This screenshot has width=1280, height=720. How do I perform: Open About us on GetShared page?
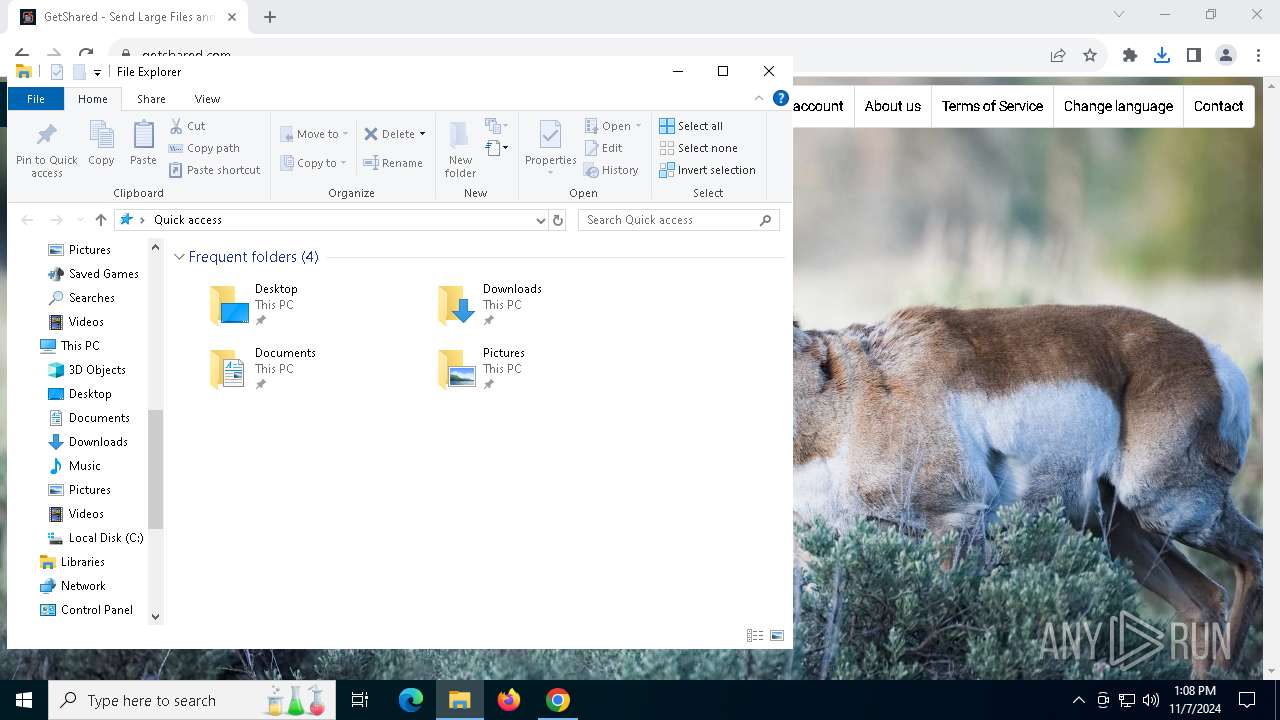point(892,106)
